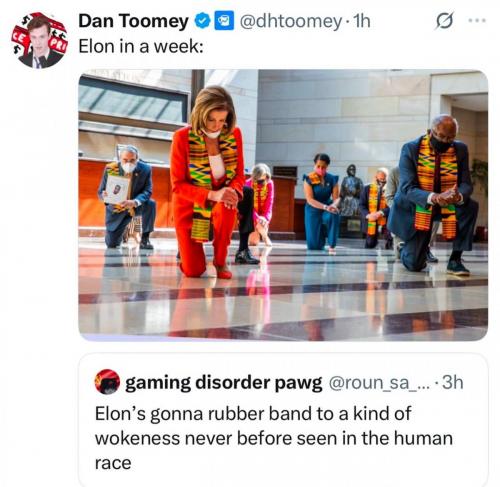Viewport: 500px width, 487px height.
Task: Open the attached kneeling photo
Action: 283,205
